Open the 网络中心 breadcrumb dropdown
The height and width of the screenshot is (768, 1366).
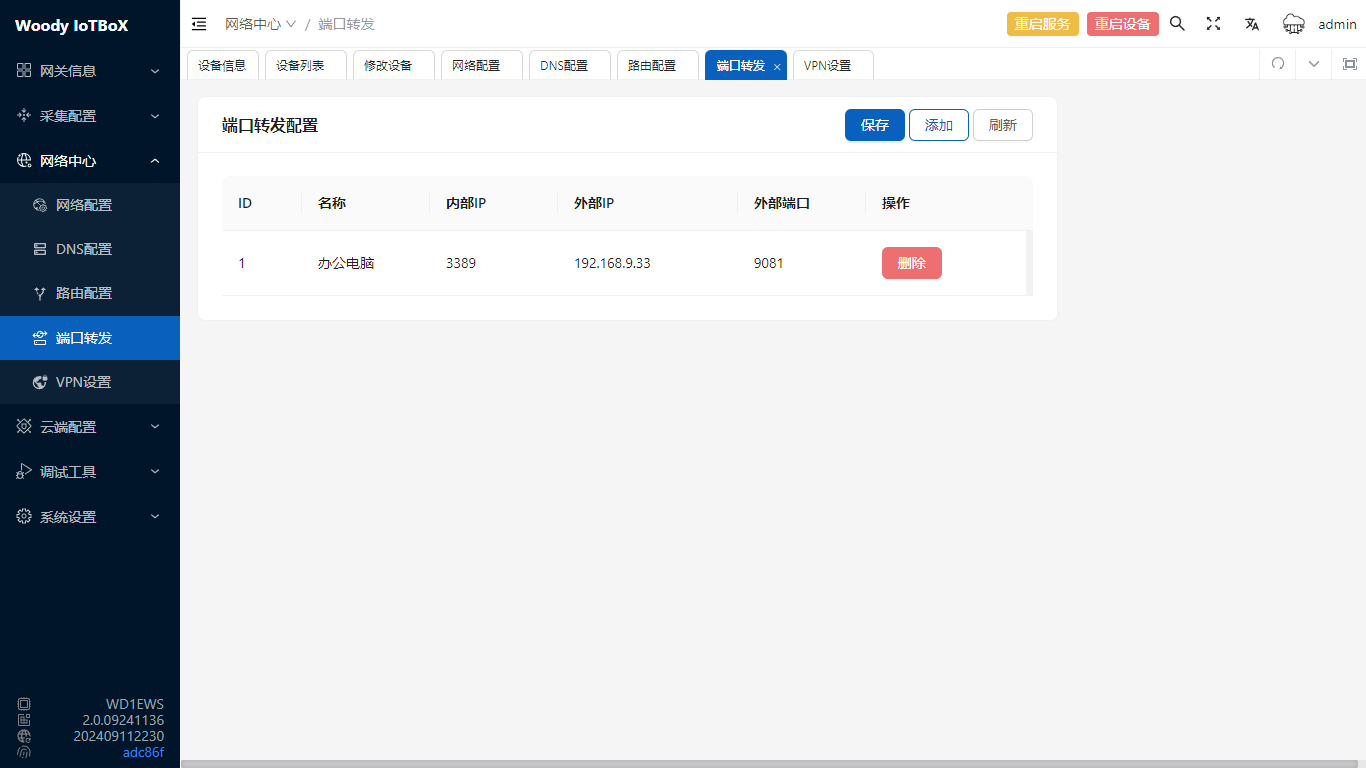point(260,24)
